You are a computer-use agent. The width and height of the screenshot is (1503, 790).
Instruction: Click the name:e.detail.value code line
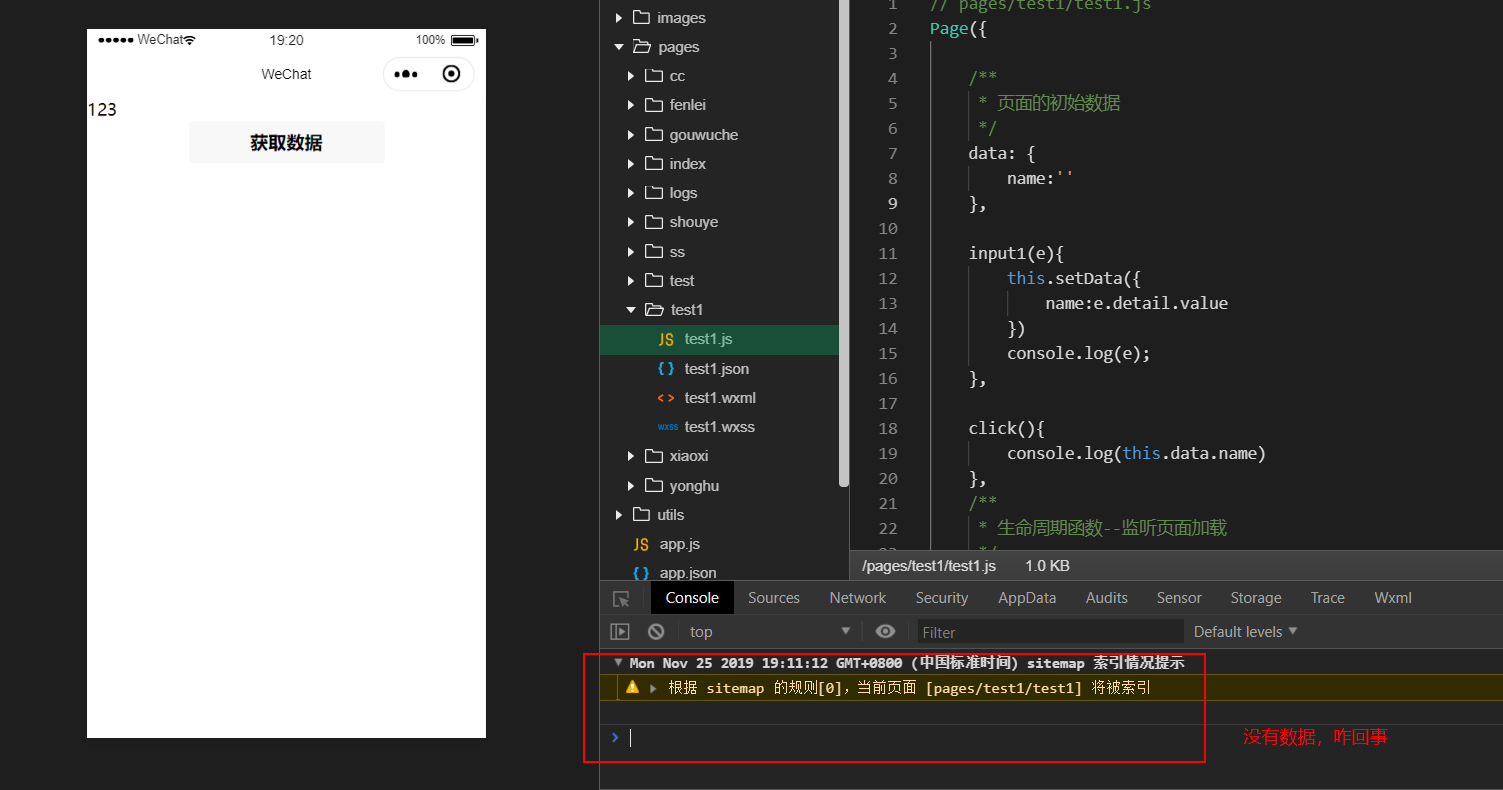tap(1136, 303)
